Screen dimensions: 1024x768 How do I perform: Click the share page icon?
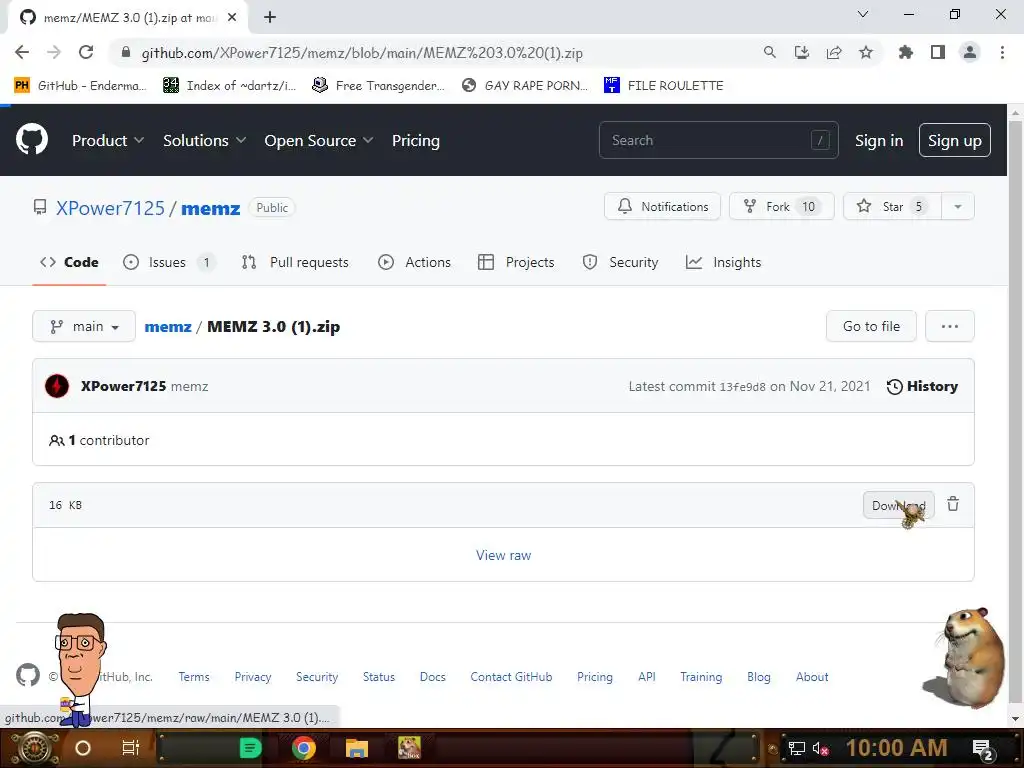833,52
